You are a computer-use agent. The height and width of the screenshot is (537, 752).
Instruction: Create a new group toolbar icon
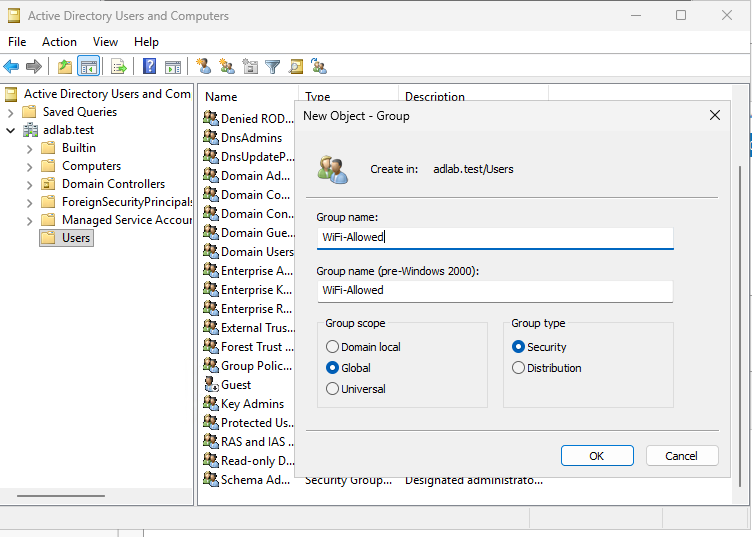[x=226, y=66]
